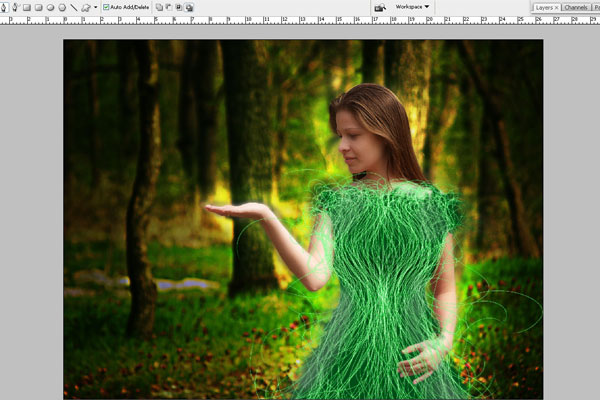Click the woman's open palm on canvas
The width and height of the screenshot is (600, 400).
point(238,208)
